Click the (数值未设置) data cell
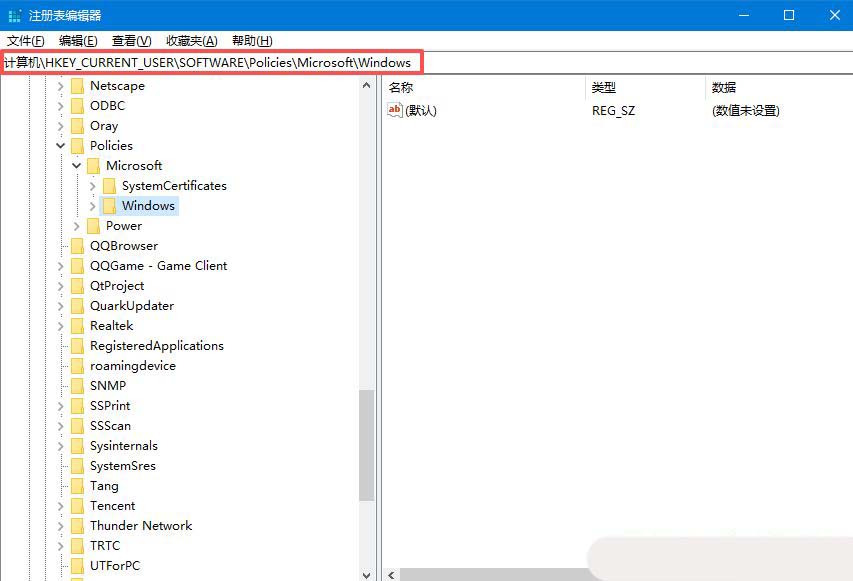This screenshot has width=853, height=581. (x=746, y=110)
